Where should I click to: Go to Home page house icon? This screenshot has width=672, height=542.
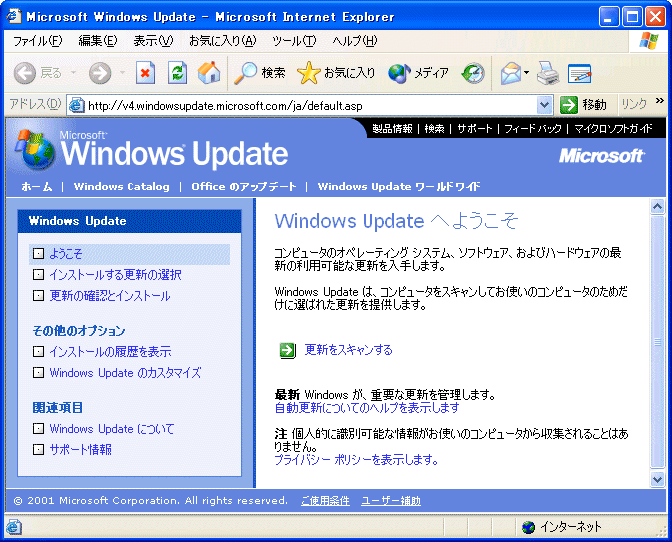(x=209, y=73)
